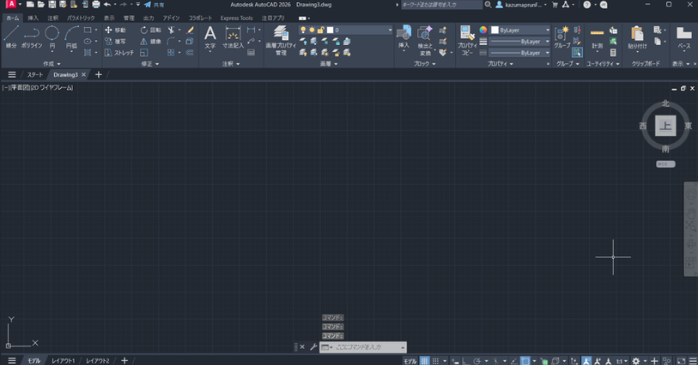Select the Polyline (ポリライン) tool
698x365 pixels.
(32, 36)
